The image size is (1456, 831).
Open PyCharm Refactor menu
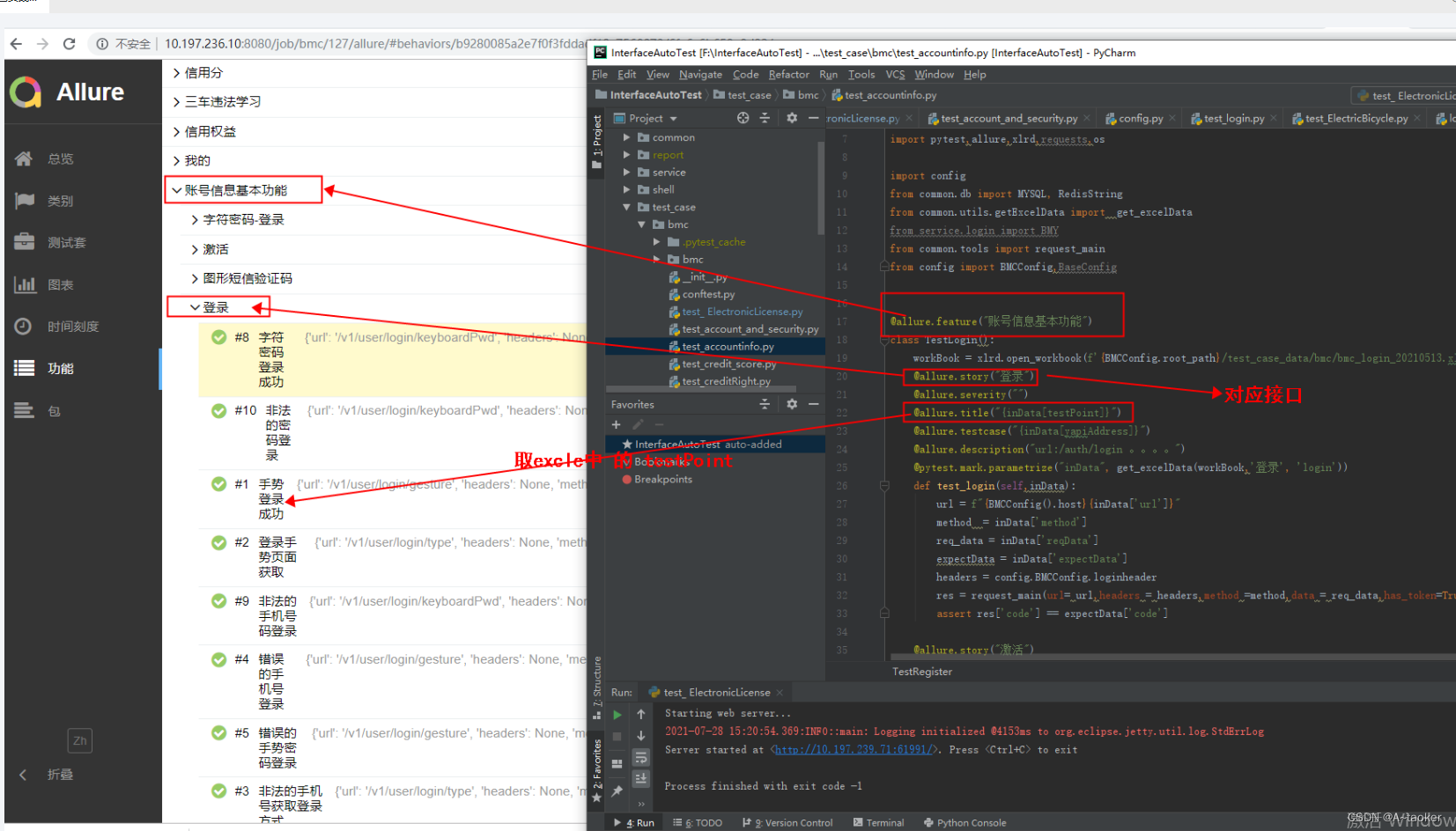click(x=788, y=75)
